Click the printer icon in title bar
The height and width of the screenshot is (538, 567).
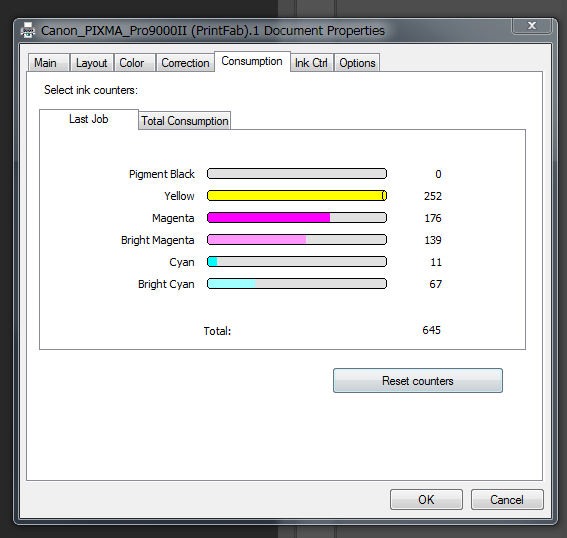(28, 30)
